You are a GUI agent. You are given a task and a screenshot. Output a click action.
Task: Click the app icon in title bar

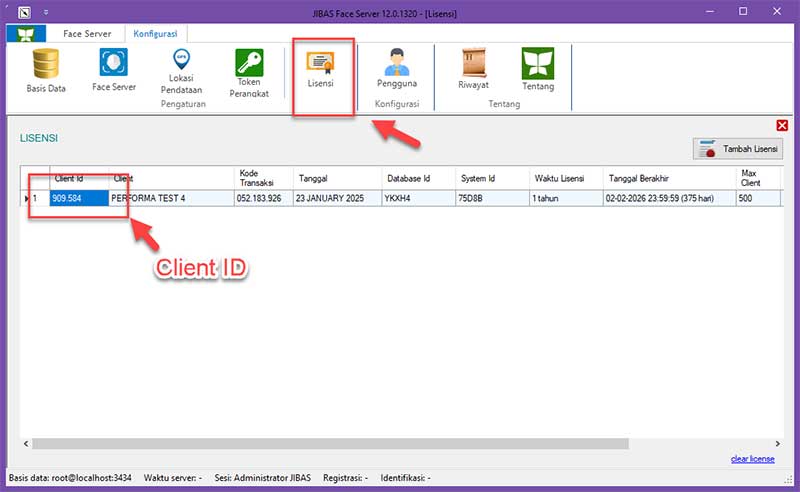(24, 12)
